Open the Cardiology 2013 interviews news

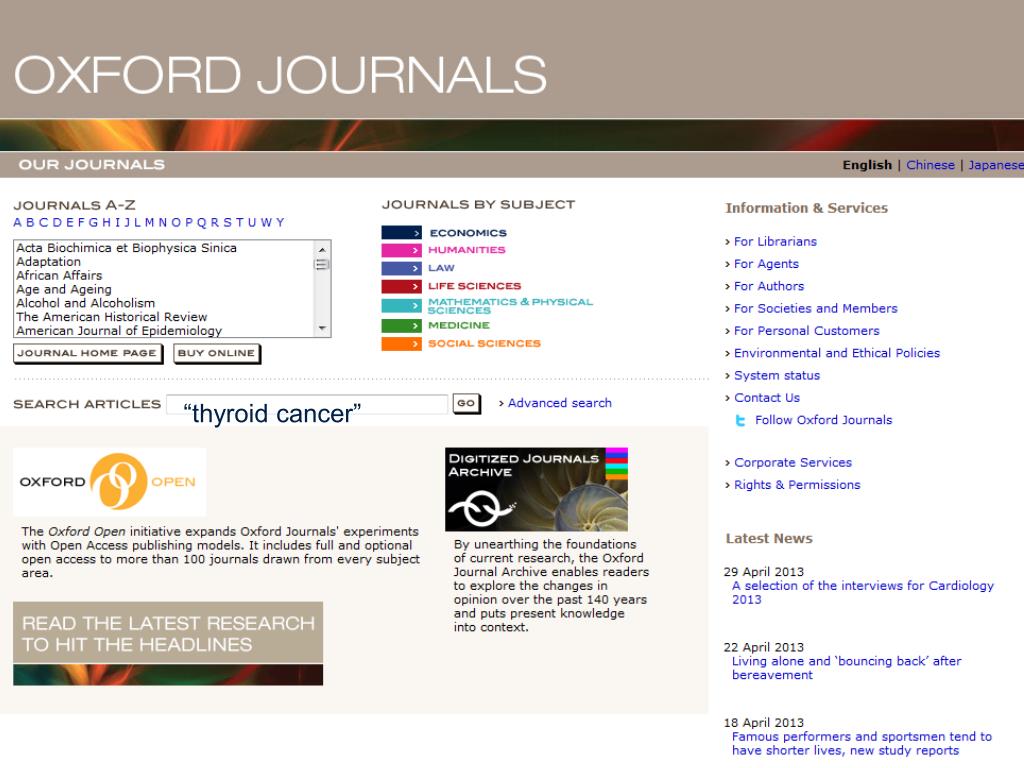(x=863, y=592)
